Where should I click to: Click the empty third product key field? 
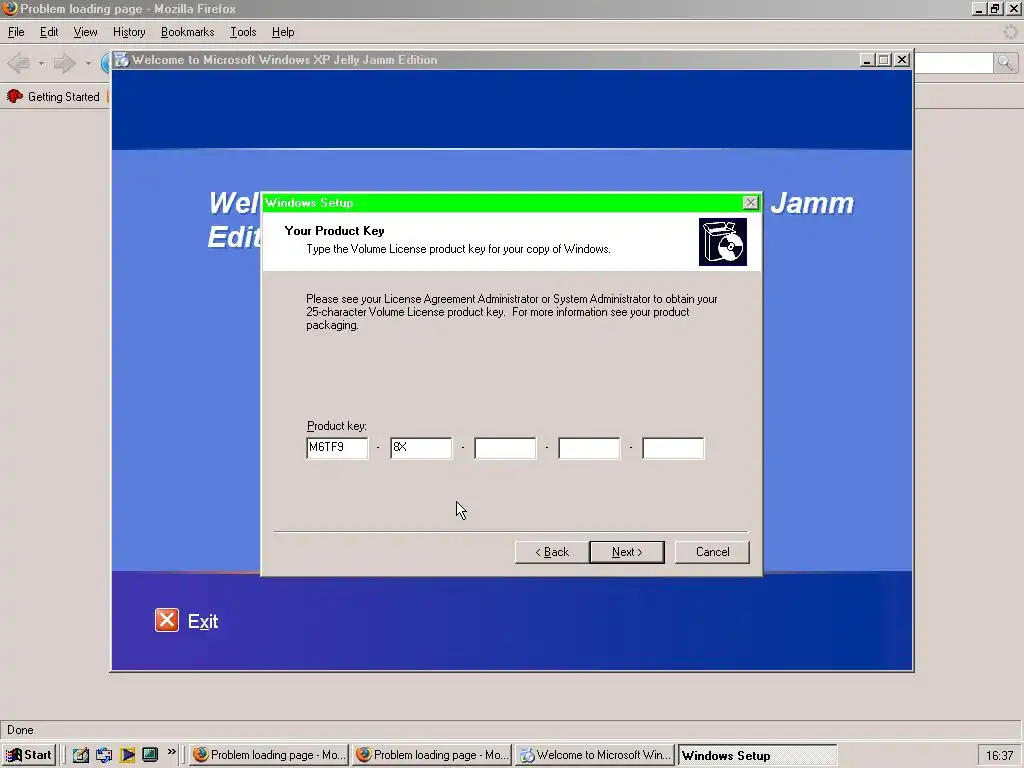click(505, 448)
